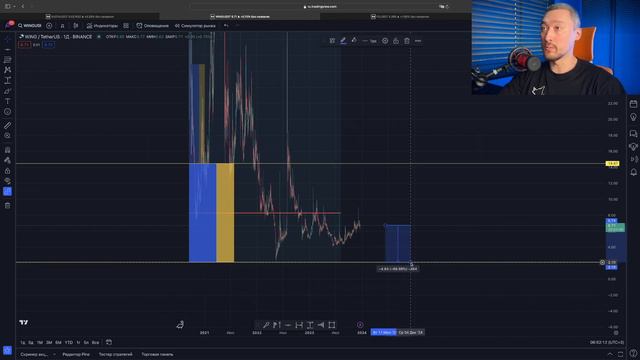This screenshot has width=640, height=360.
Task: Change background fill color bucket
Action: pyautogui.click(x=354, y=41)
